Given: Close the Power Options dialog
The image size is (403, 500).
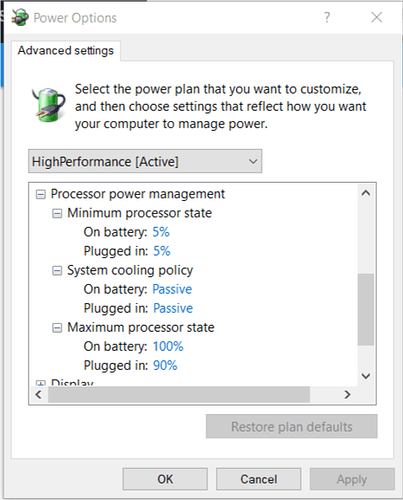Looking at the screenshot, I should coord(377,17).
